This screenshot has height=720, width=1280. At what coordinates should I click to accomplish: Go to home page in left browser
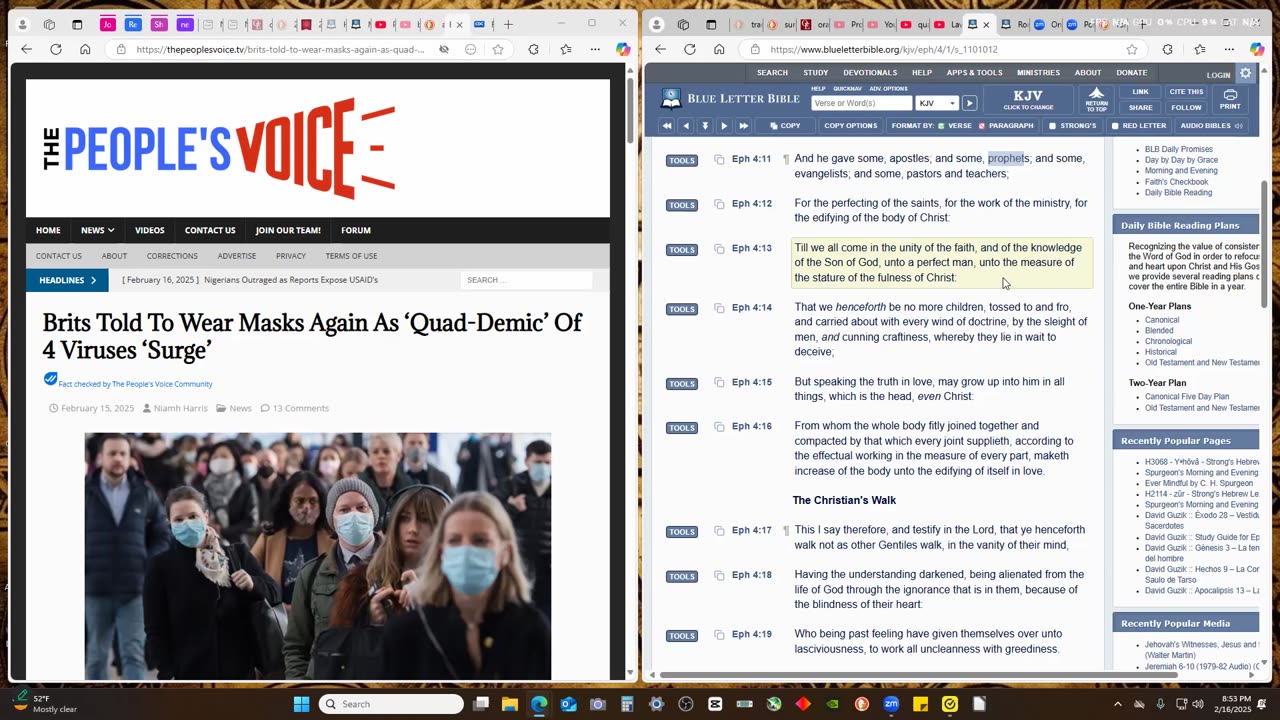point(85,49)
